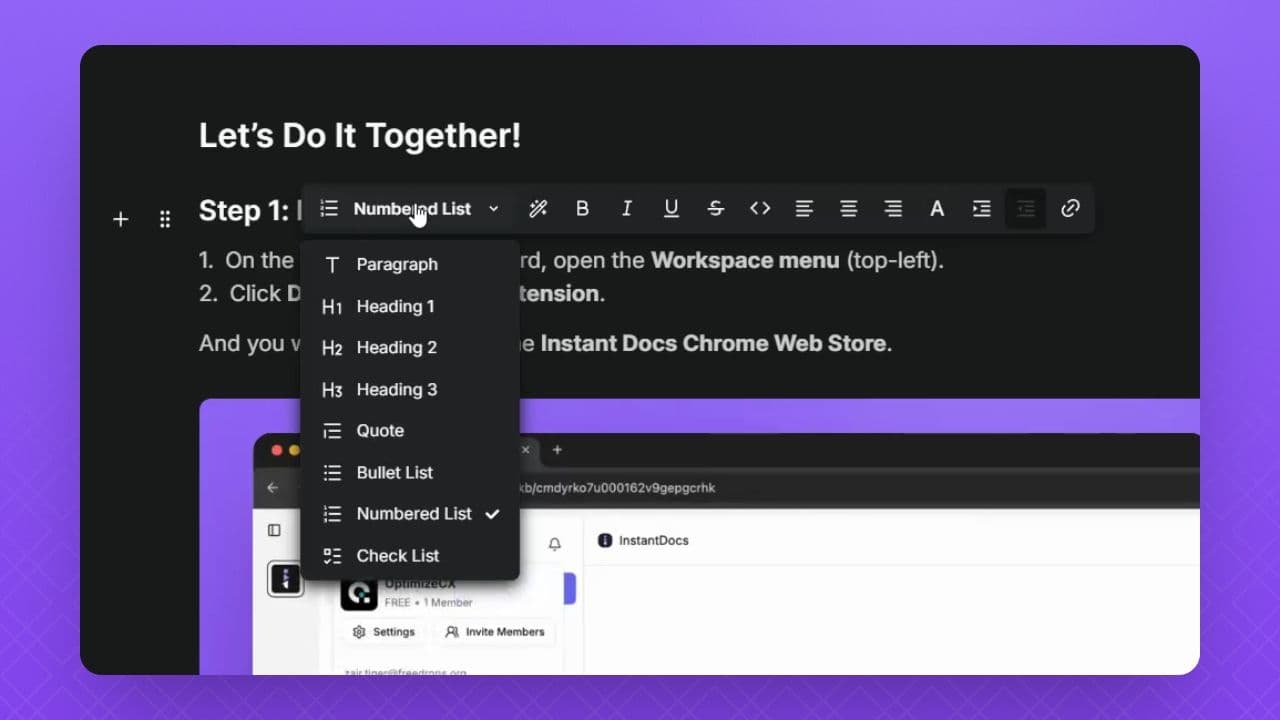Select Heading 1 from the list
The image size is (1280, 720).
point(394,306)
